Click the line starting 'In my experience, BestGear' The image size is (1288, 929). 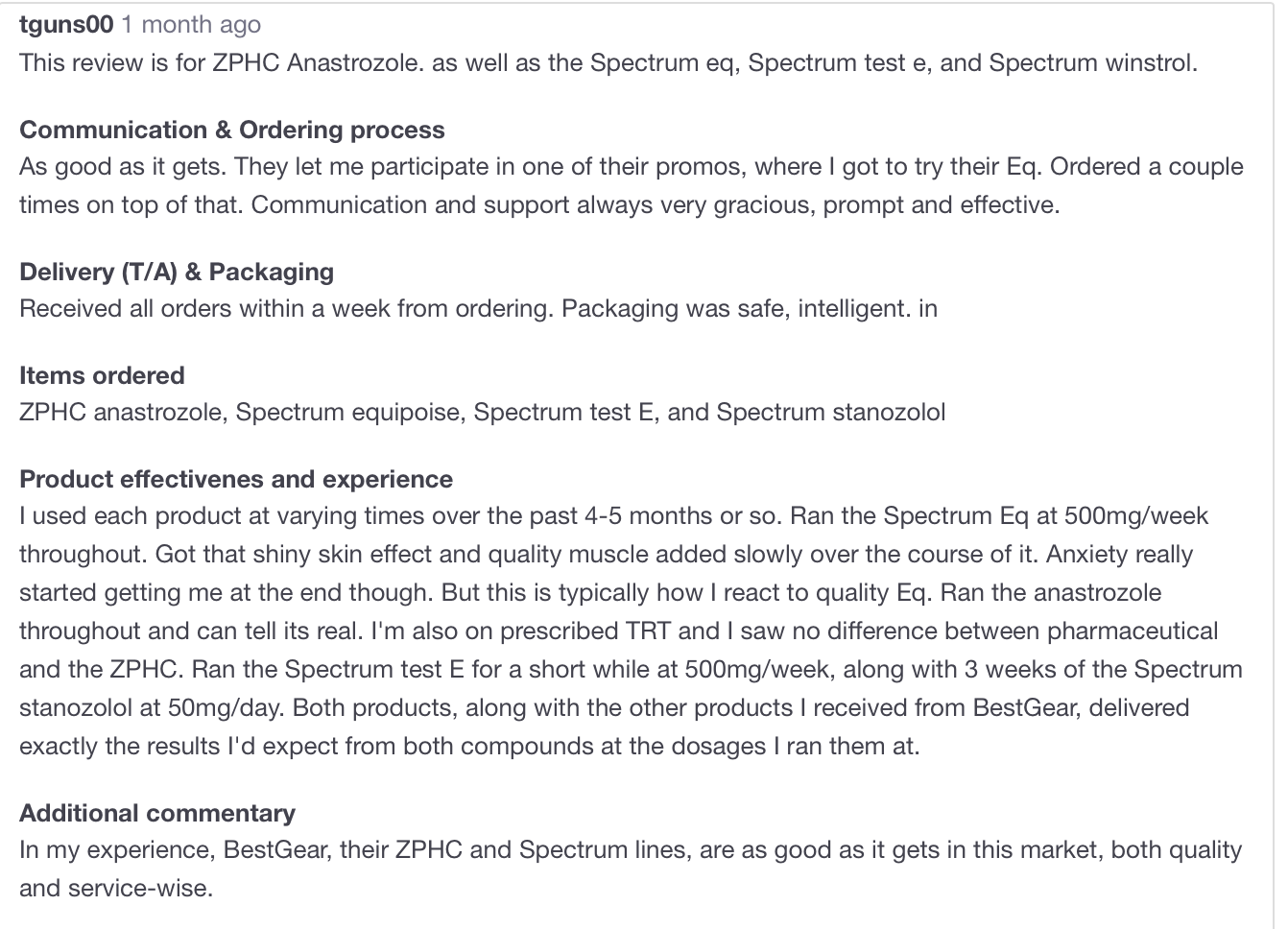tap(631, 850)
